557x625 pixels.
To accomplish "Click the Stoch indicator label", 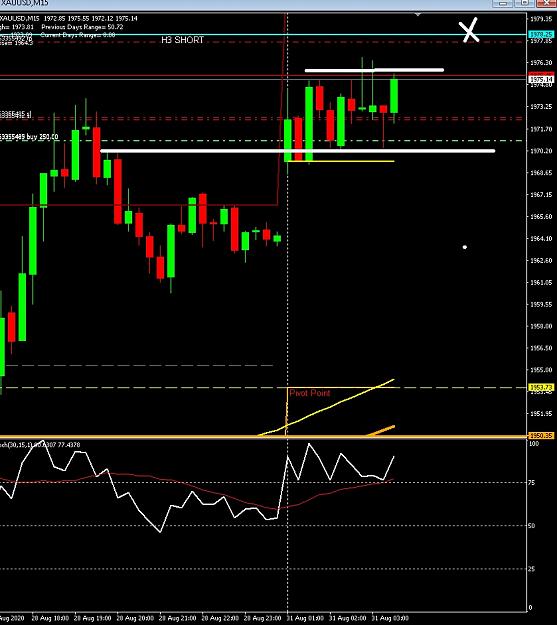I will (x=40, y=444).
